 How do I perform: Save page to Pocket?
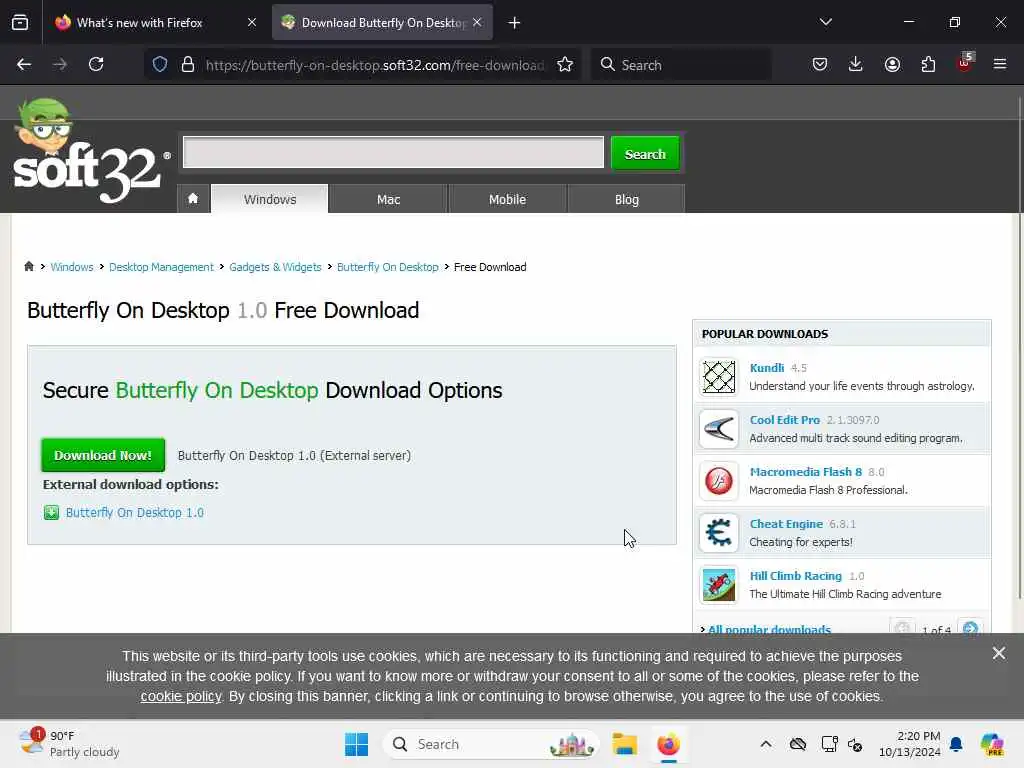click(x=820, y=64)
